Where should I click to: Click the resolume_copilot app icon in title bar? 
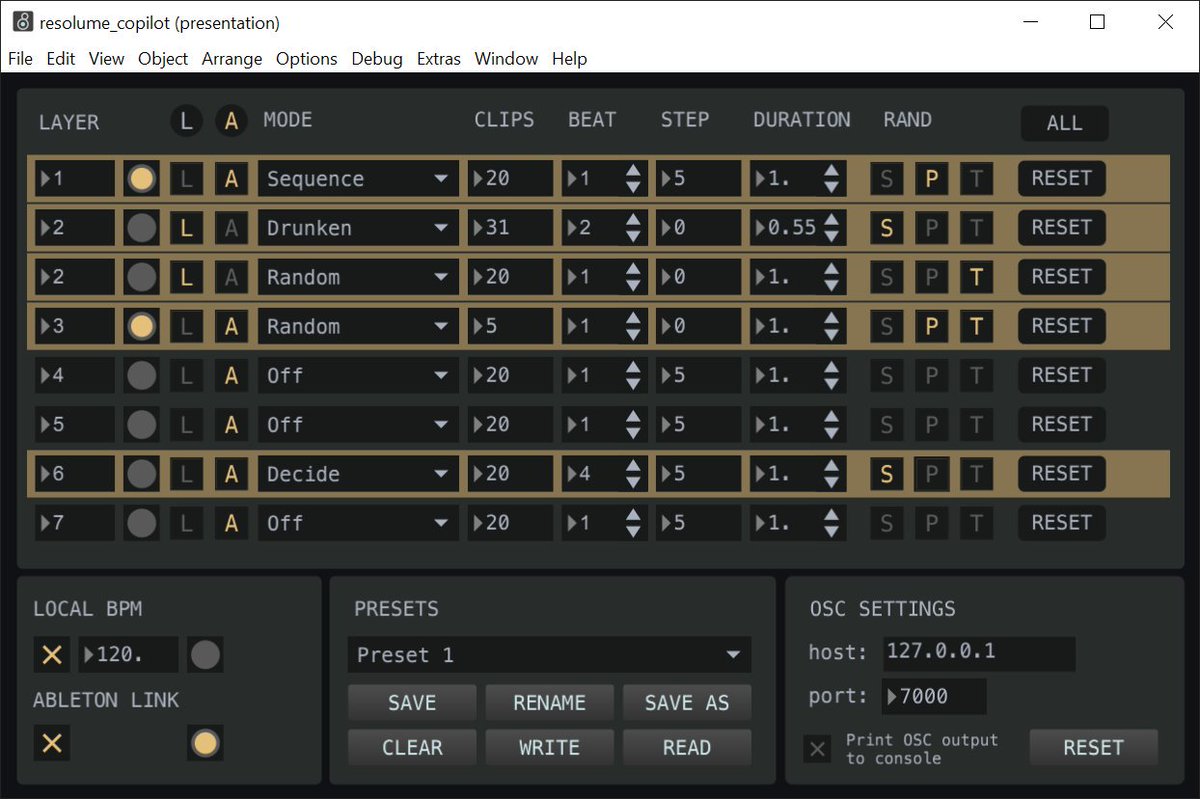(22, 22)
